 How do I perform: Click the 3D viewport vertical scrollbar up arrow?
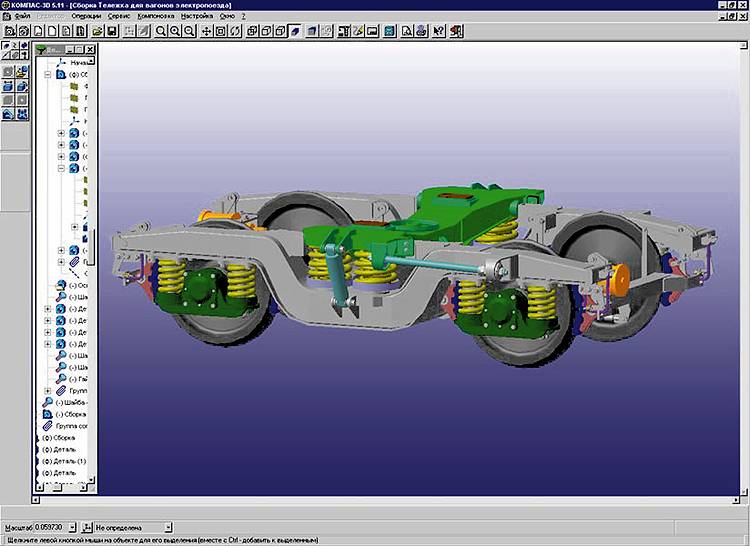(x=744, y=46)
